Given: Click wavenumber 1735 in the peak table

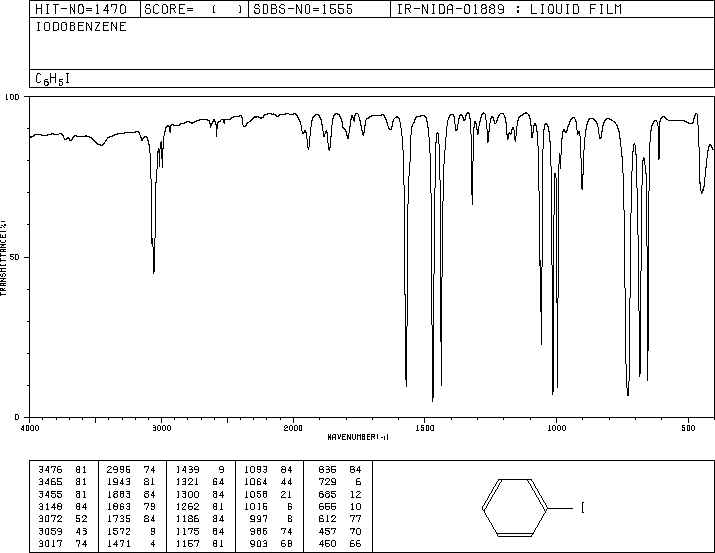Looking at the screenshot, I should pyautogui.click(x=119, y=519).
